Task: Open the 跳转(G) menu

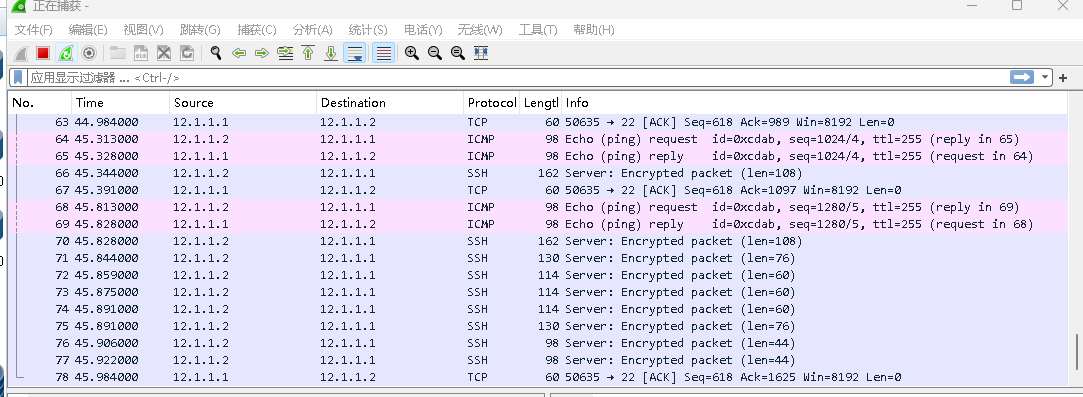Action: click(x=200, y=30)
